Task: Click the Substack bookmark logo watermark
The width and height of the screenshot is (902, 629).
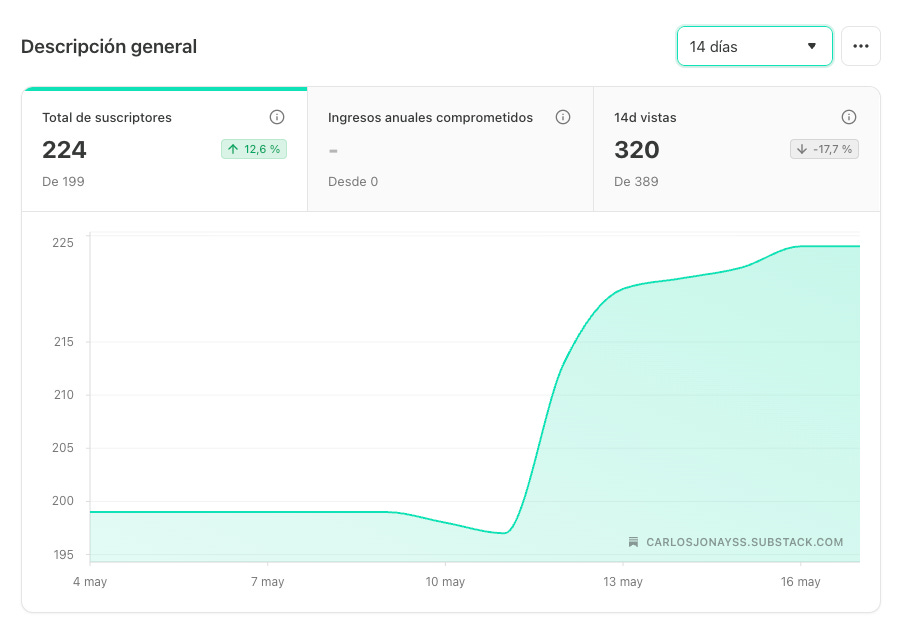Action: (633, 542)
